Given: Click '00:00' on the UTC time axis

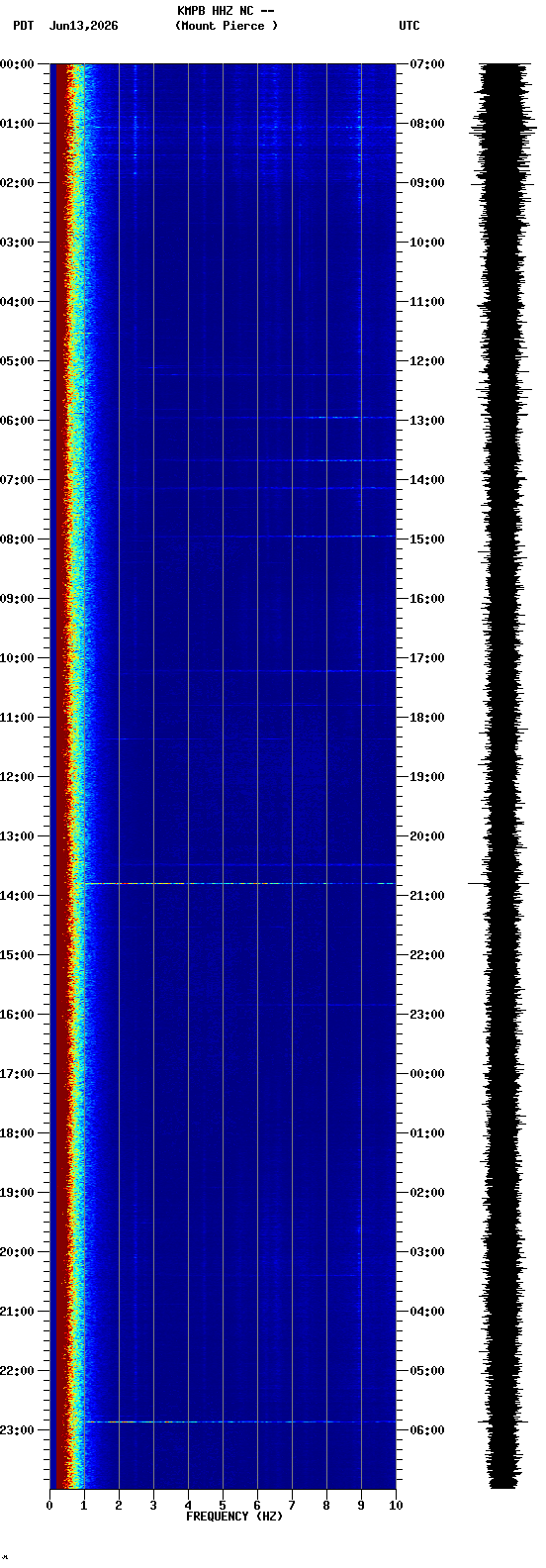Looking at the screenshot, I should coord(427,1074).
